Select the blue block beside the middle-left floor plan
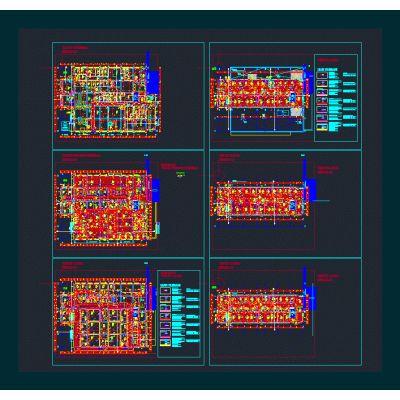 pos(156,190)
